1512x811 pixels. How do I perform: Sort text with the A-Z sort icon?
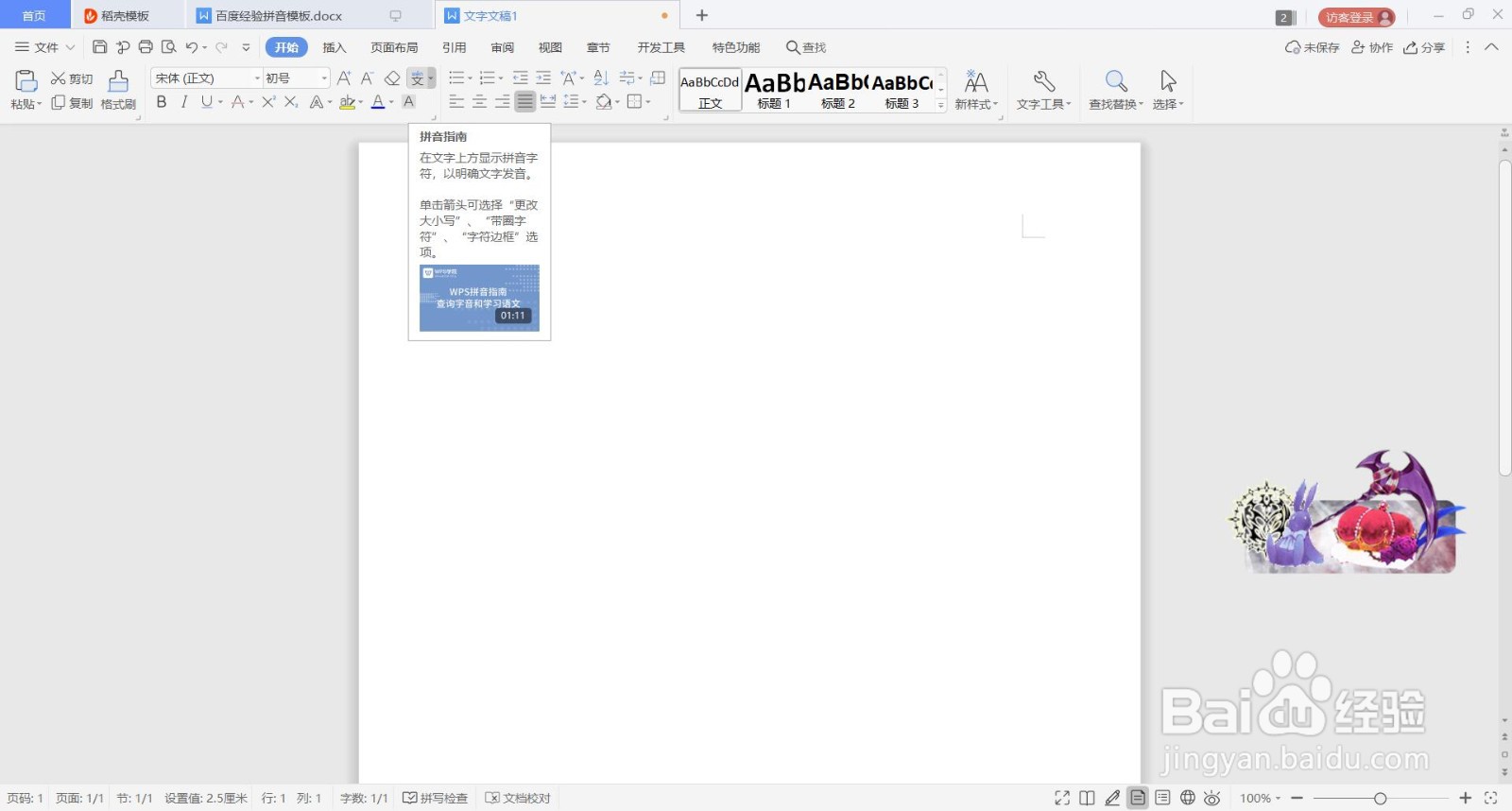[601, 78]
